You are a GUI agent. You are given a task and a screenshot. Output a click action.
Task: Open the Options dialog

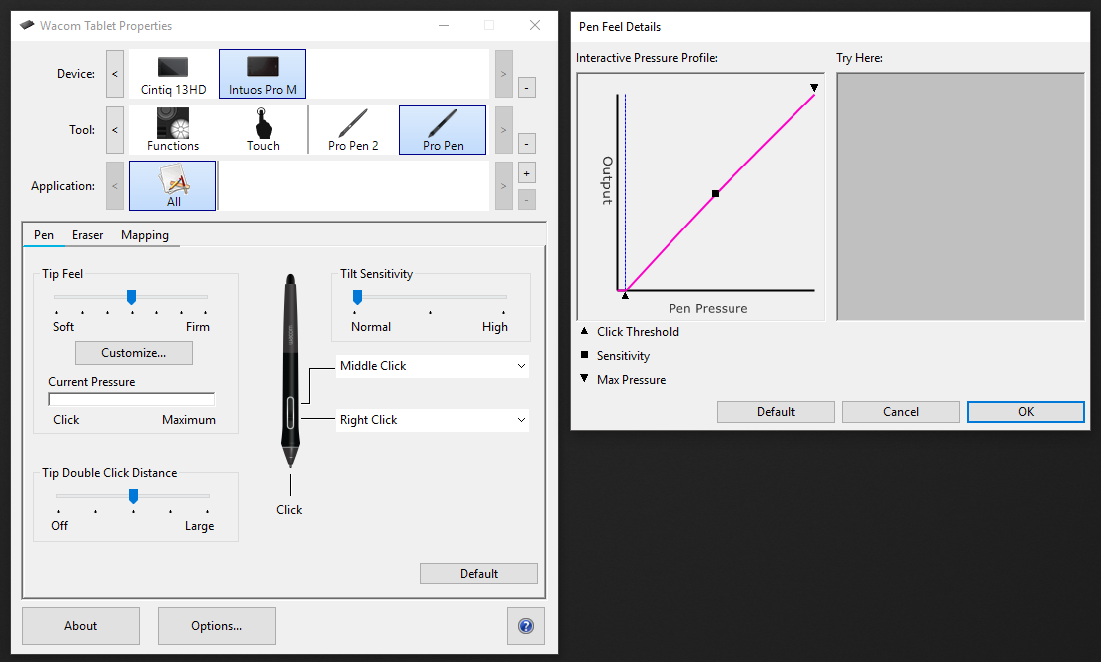click(216, 625)
